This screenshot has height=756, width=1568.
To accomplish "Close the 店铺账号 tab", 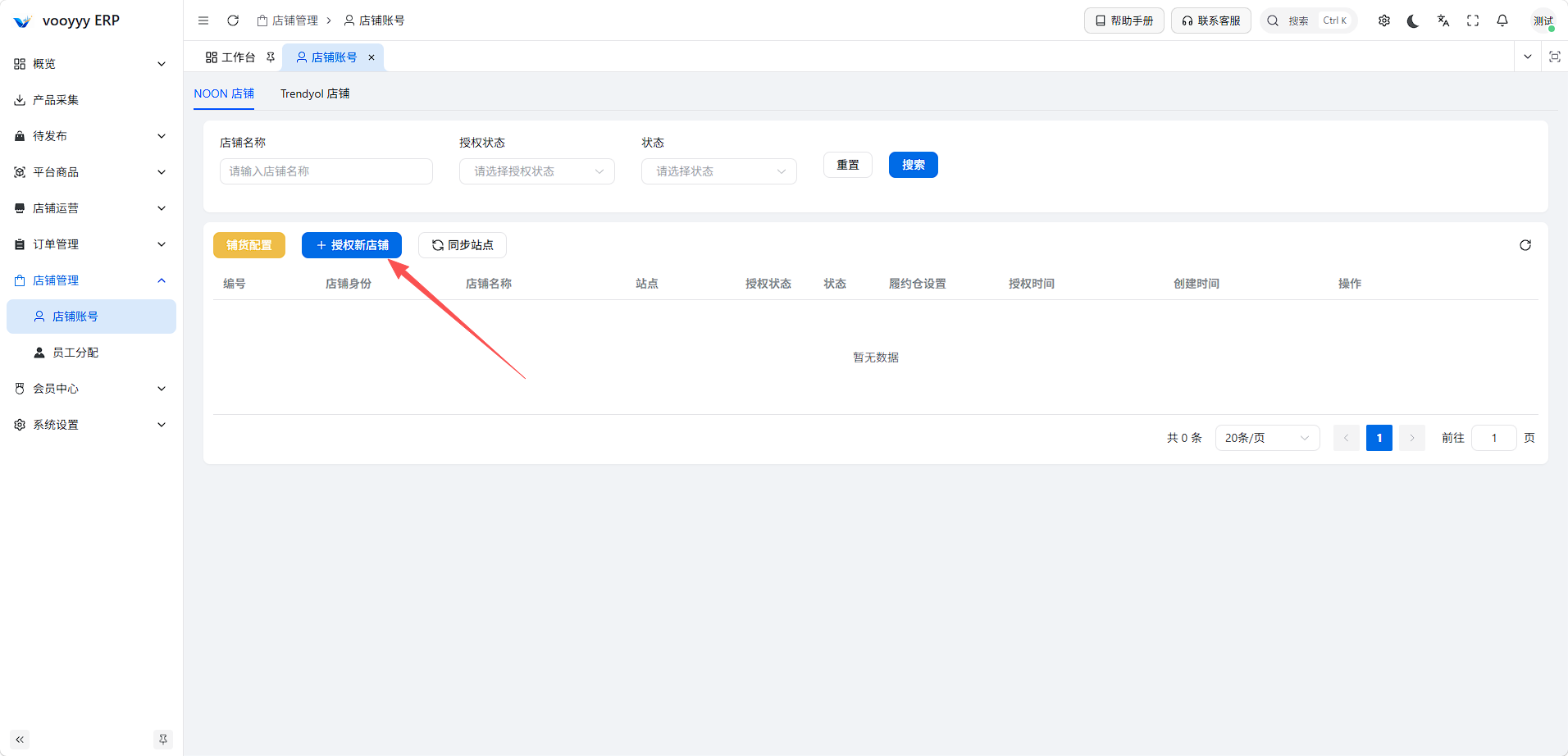I will 371,57.
